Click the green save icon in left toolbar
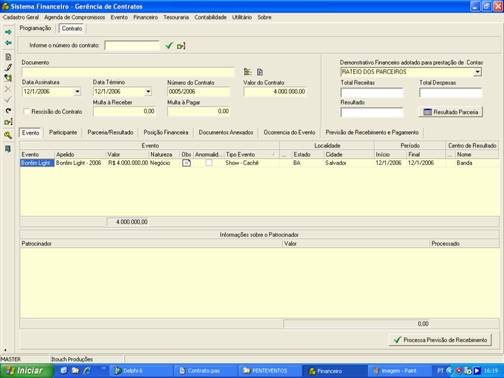The image size is (504, 378). 8,78
